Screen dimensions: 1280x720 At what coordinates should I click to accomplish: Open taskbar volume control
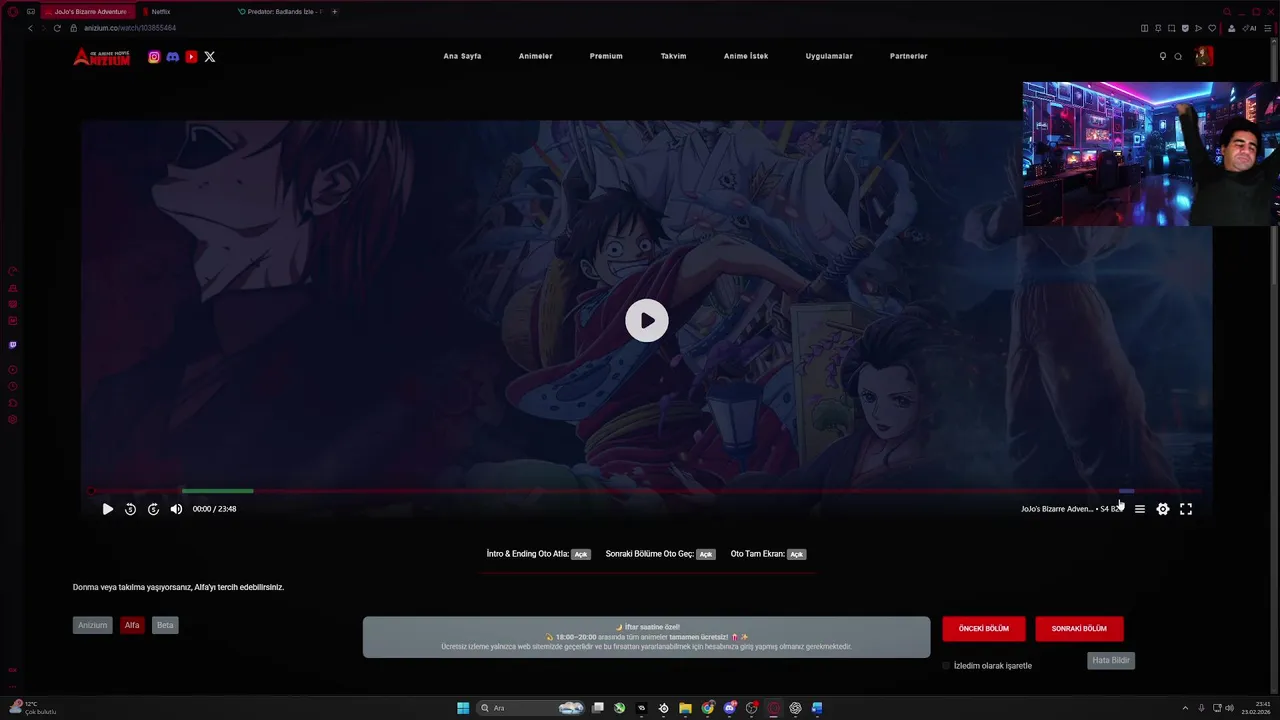coord(1229,708)
